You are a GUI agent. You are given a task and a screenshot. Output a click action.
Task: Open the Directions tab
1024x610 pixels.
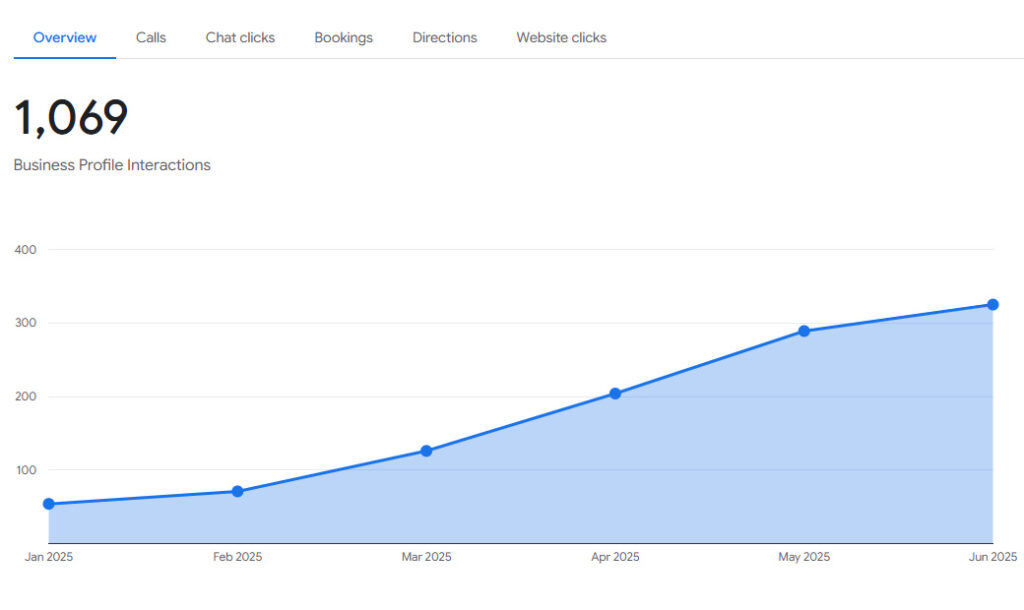(x=444, y=38)
